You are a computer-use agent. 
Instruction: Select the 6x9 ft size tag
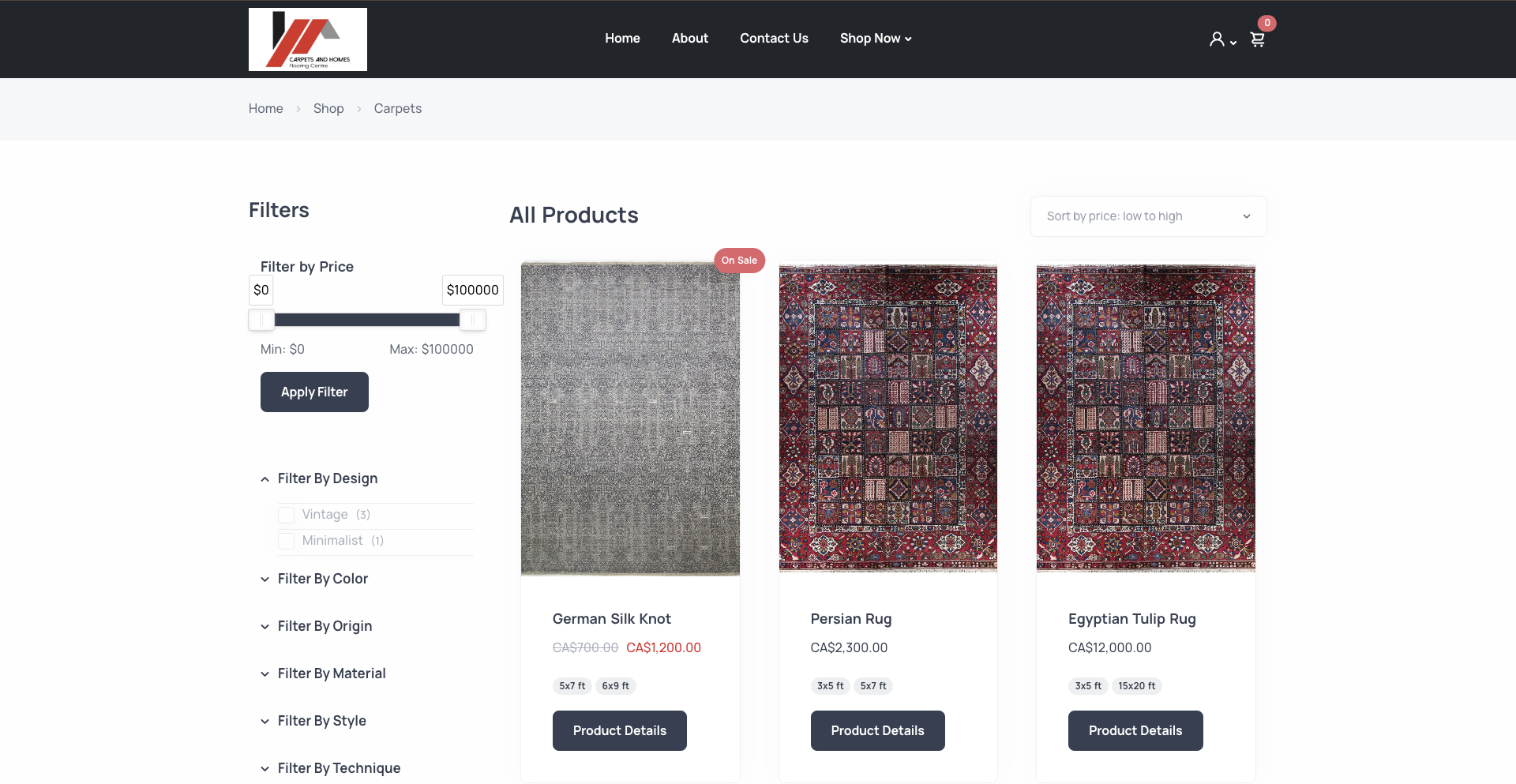(615, 686)
